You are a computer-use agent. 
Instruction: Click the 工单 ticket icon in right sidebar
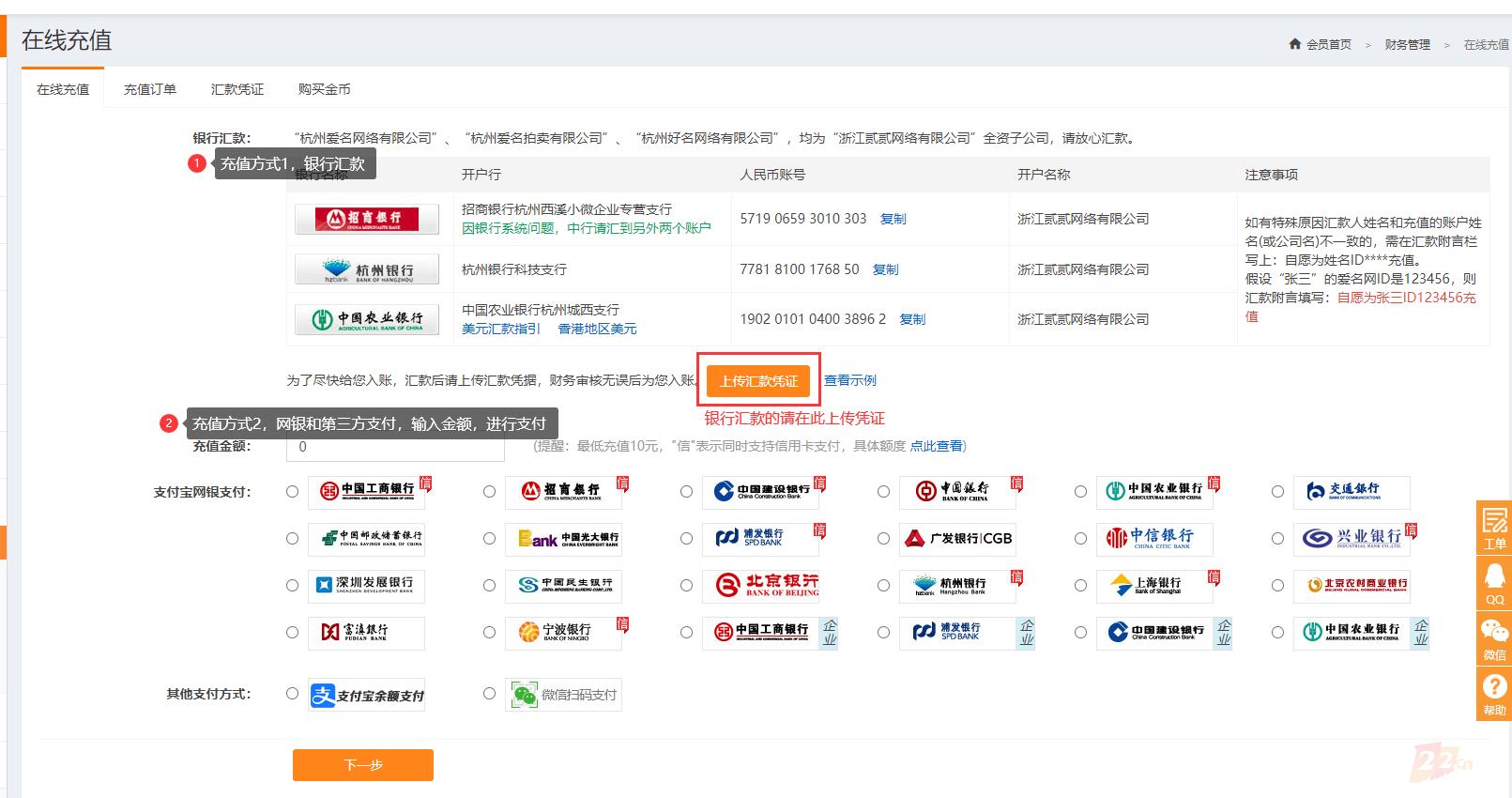[1494, 526]
